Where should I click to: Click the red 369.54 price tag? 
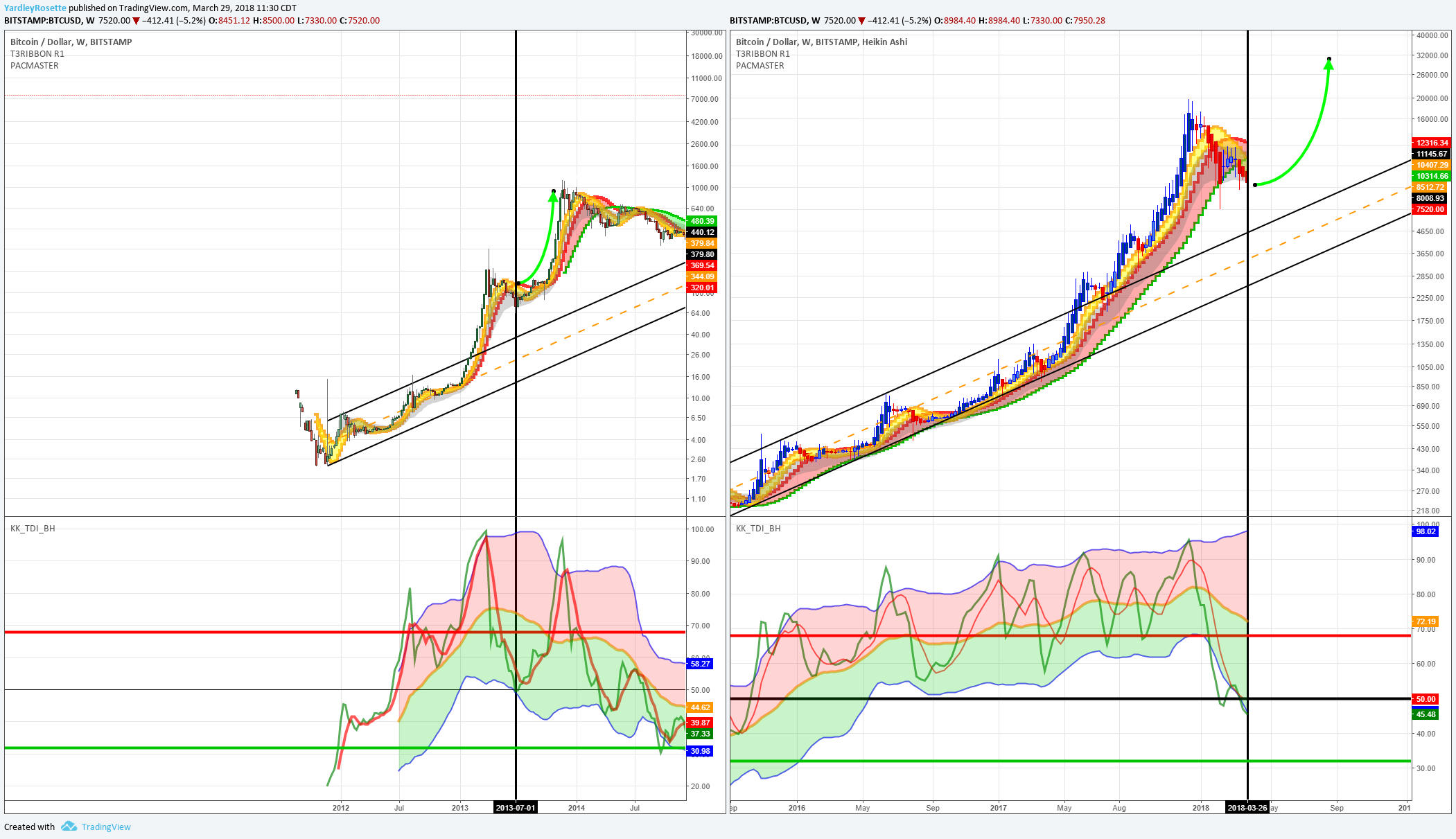click(x=701, y=265)
